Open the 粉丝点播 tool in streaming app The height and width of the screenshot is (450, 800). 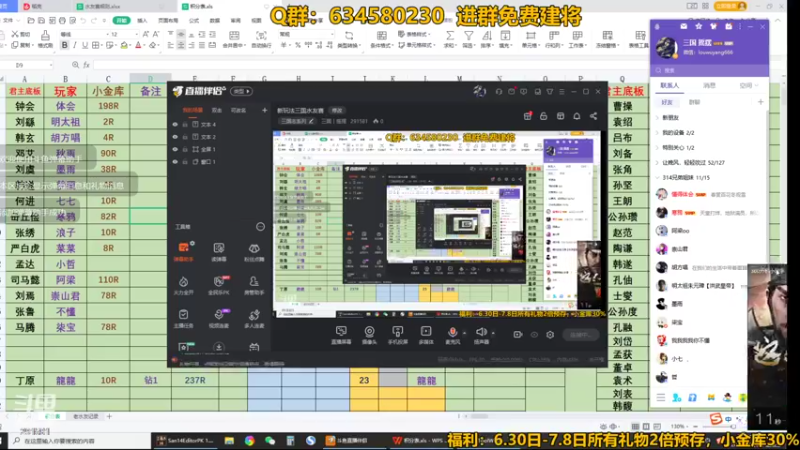click(x=254, y=252)
